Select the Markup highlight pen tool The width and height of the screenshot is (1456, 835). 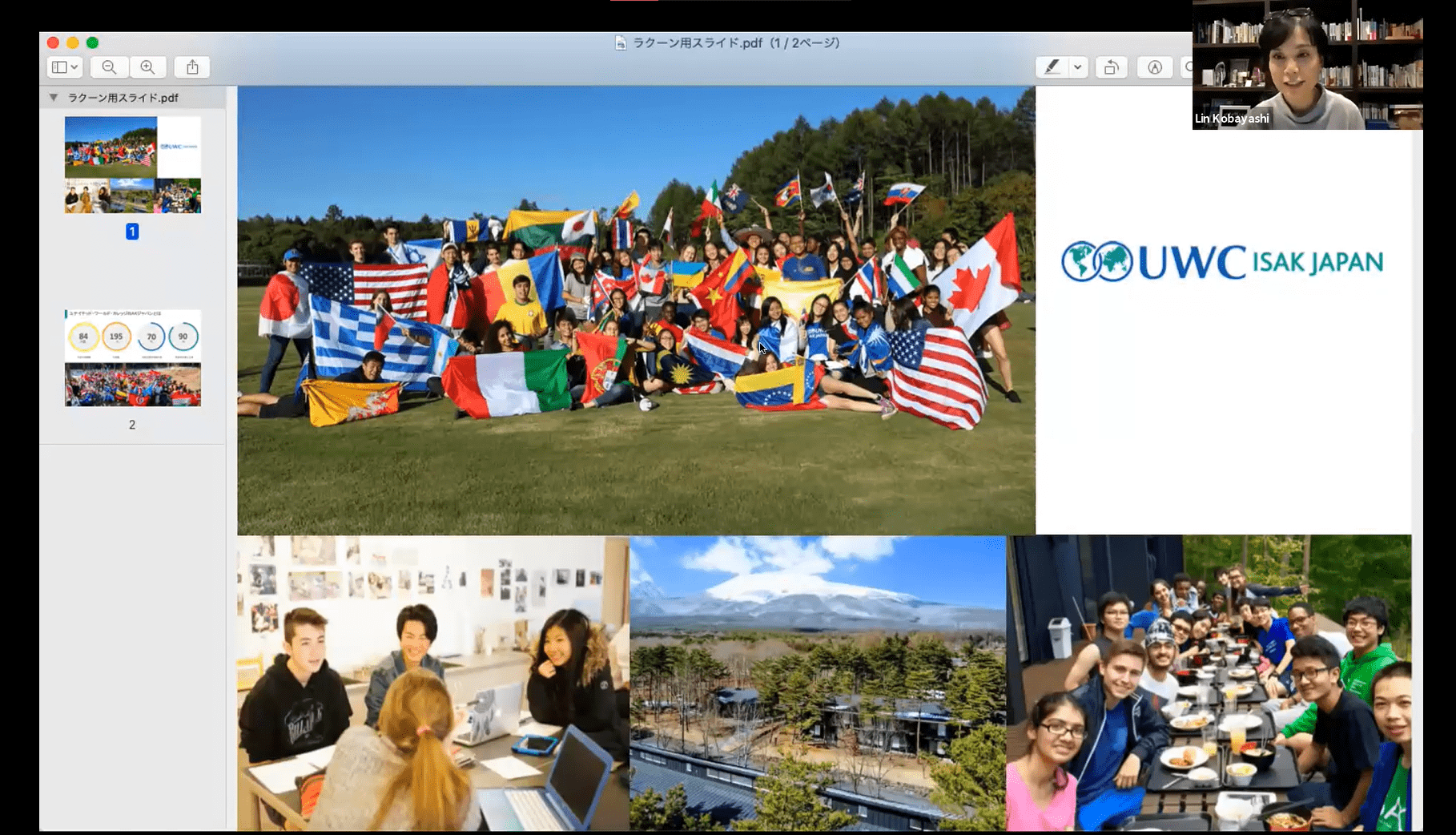coord(1052,67)
